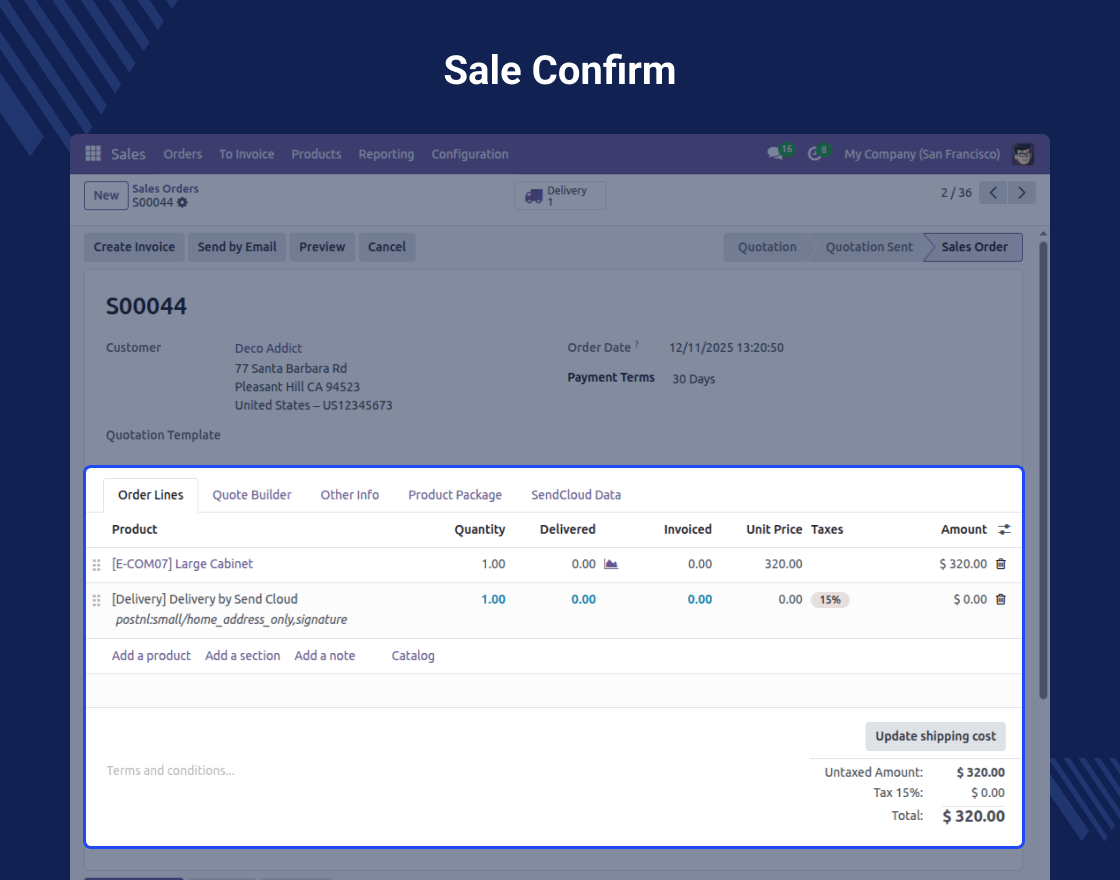Screen dimensions: 1120x880
Task: Click the user avatar in navbar
Action: [1022, 154]
